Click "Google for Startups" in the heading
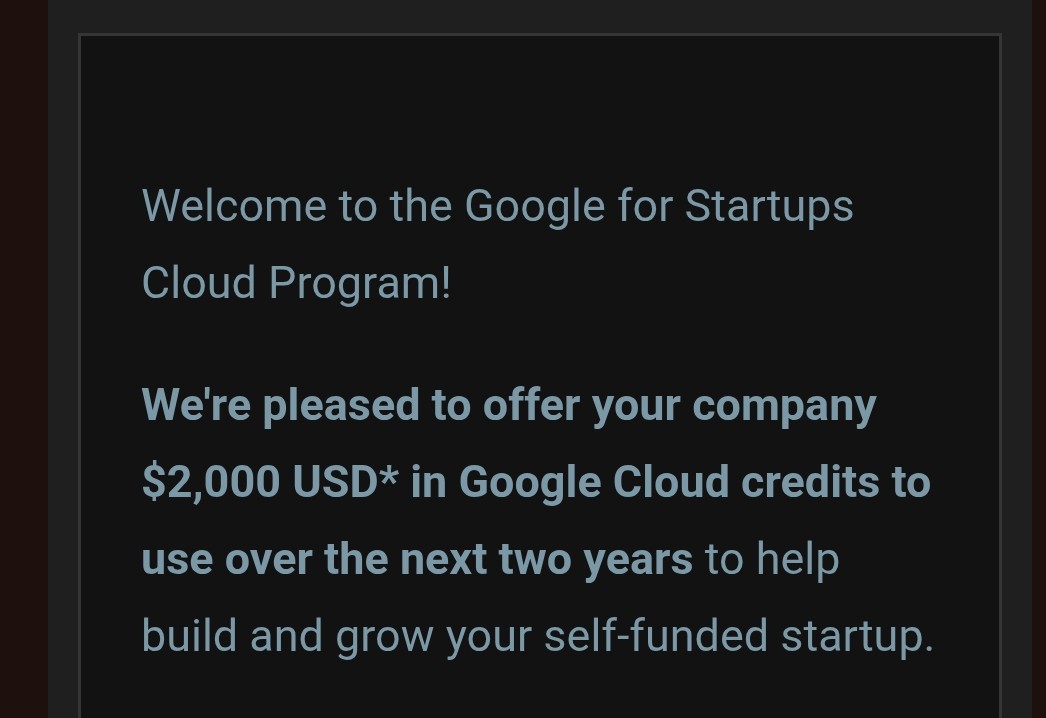 click(658, 207)
